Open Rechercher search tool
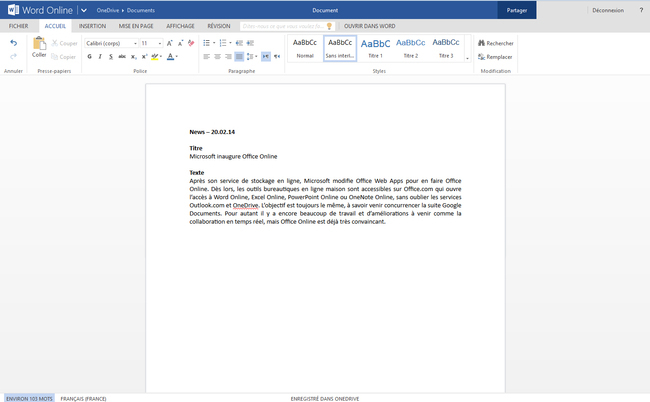This screenshot has width=650, height=402. (495, 43)
